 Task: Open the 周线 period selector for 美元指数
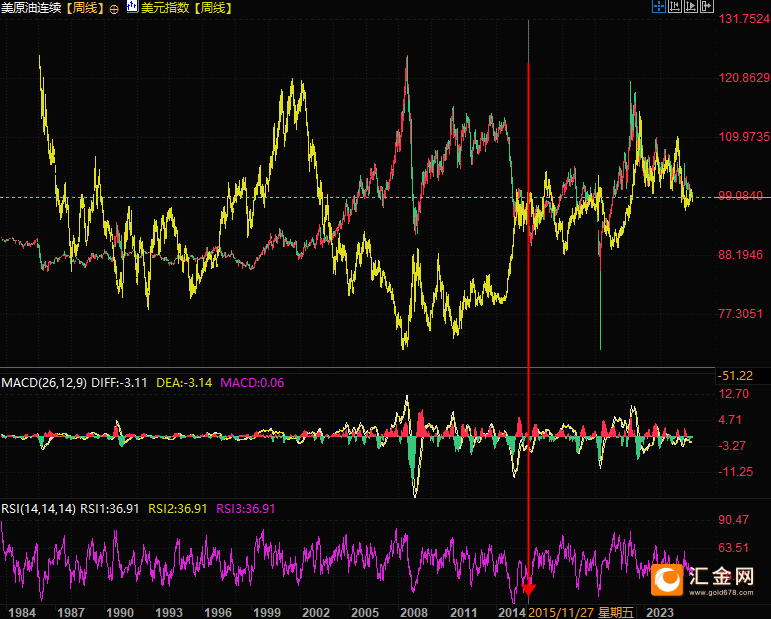pos(212,8)
